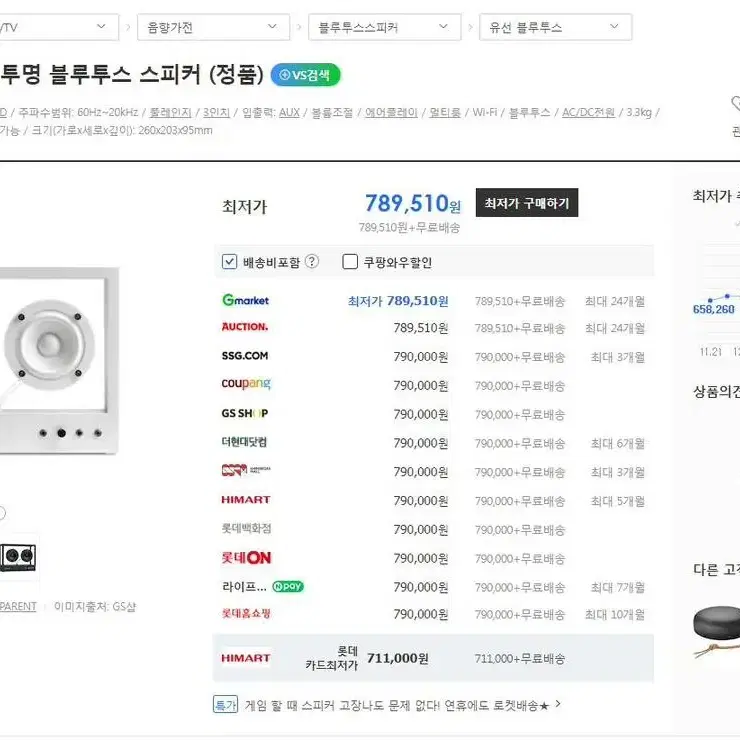The height and width of the screenshot is (740, 740).
Task: Open the 배송비포함 help question icon
Action: [x=311, y=261]
